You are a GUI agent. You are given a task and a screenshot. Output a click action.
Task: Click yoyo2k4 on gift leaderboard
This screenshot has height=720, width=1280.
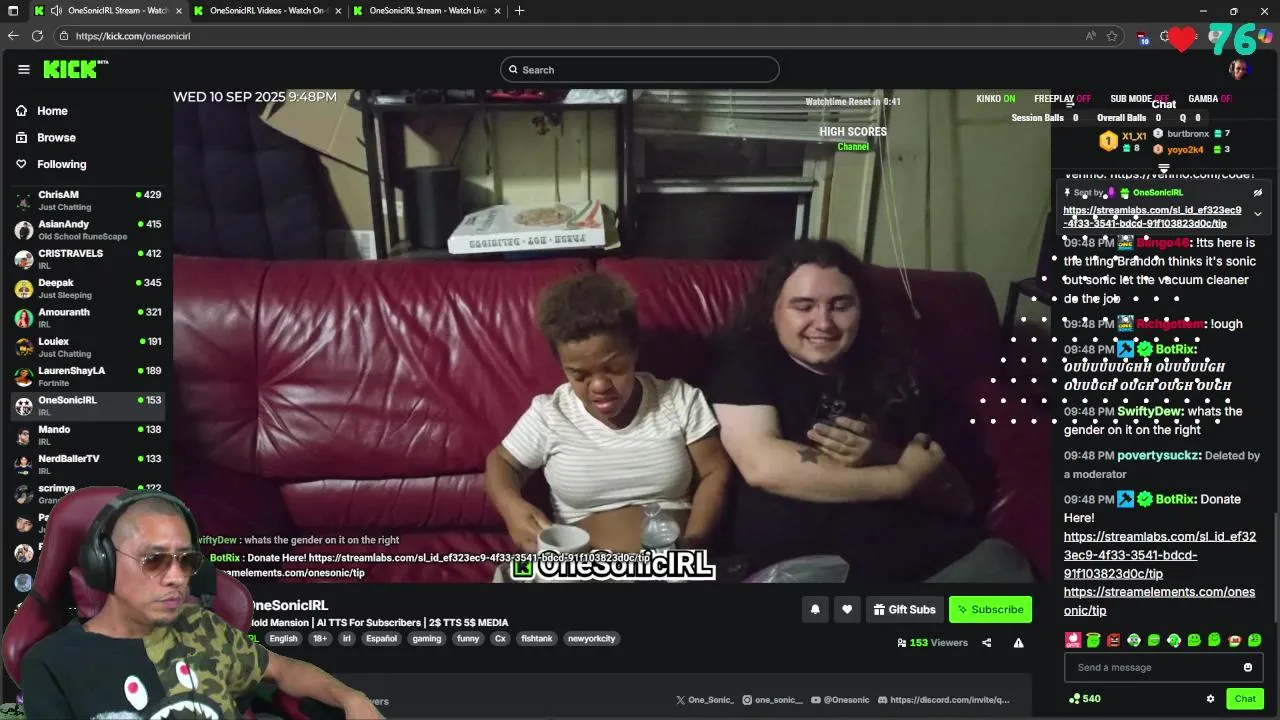(1186, 149)
